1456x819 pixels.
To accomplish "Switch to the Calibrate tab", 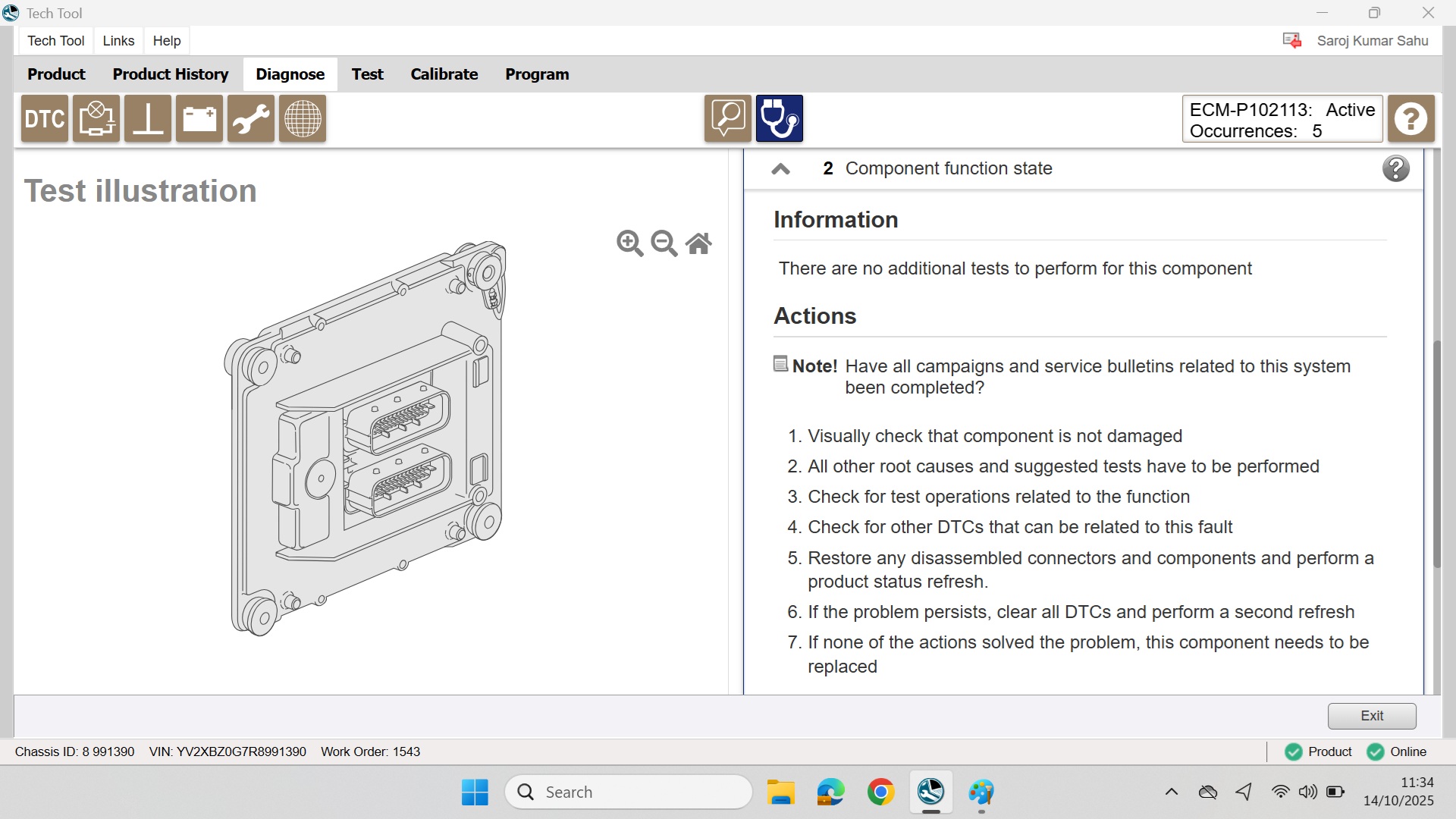I will [x=444, y=74].
